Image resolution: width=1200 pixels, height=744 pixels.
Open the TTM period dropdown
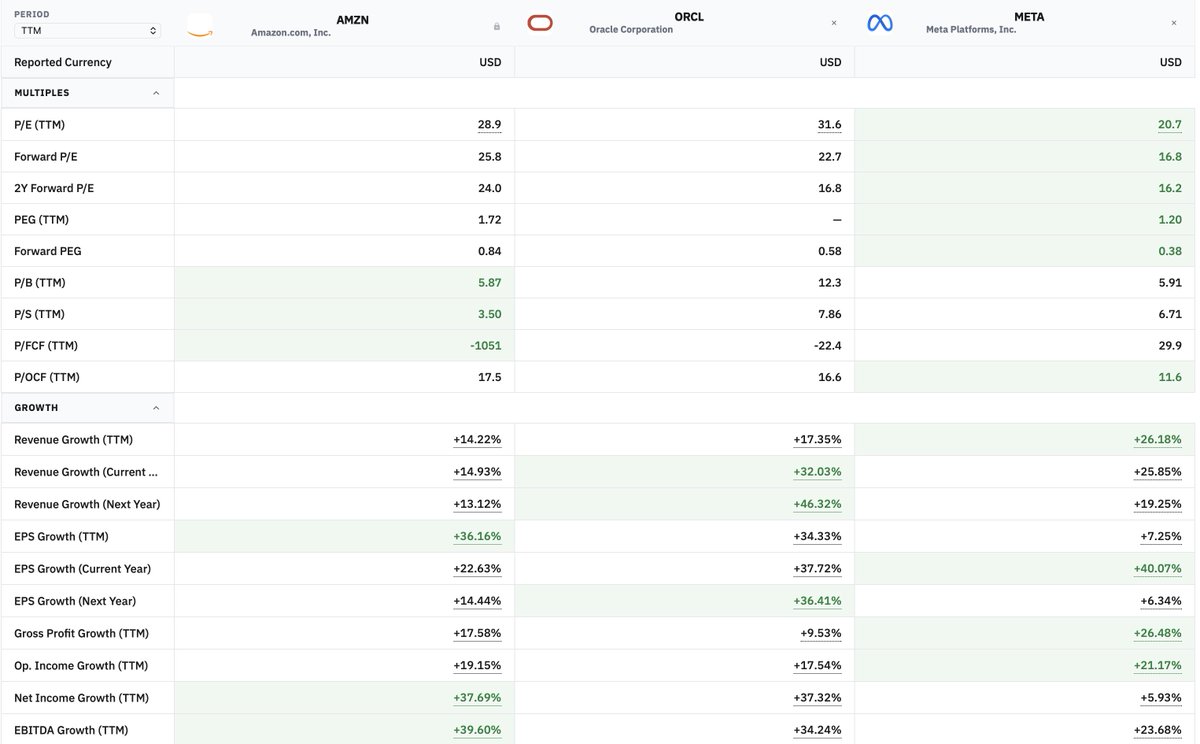click(87, 31)
